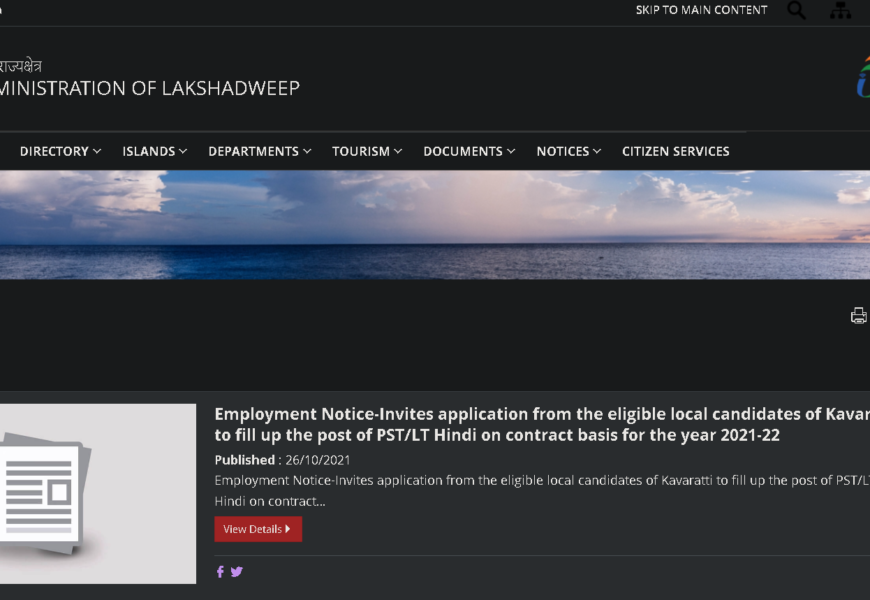The image size is (870, 600).
Task: Click the print page icon
Action: 858,315
